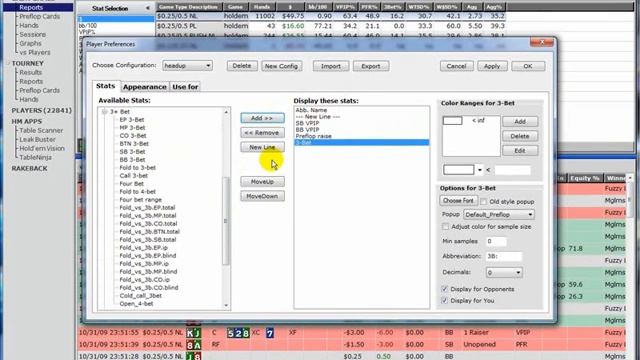
Task: Select Fold to 3-bet stat
Action: tap(137, 168)
